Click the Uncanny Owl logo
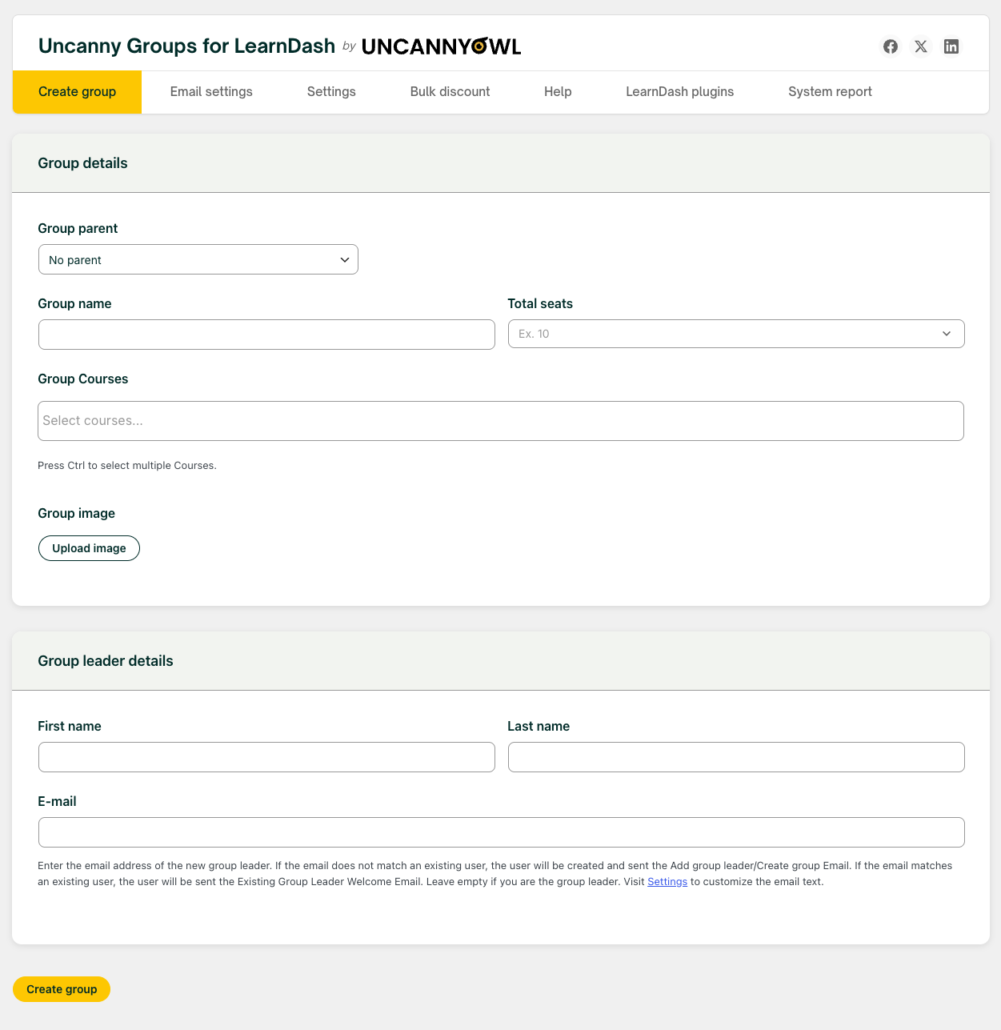1001x1030 pixels. [441, 47]
